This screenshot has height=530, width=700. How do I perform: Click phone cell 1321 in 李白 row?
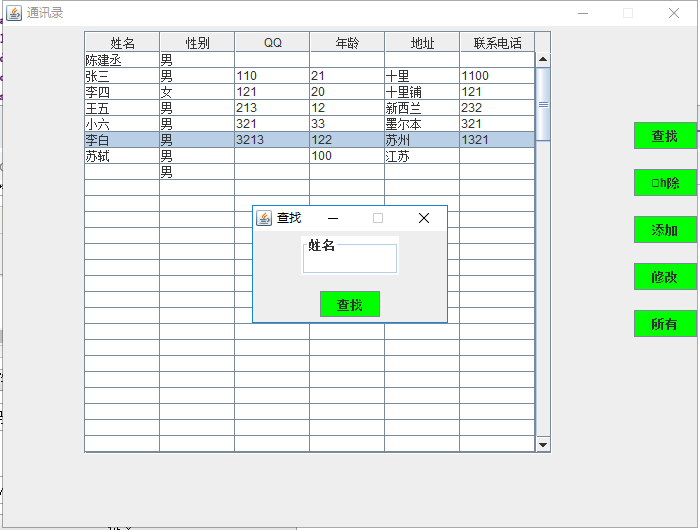coord(497,140)
